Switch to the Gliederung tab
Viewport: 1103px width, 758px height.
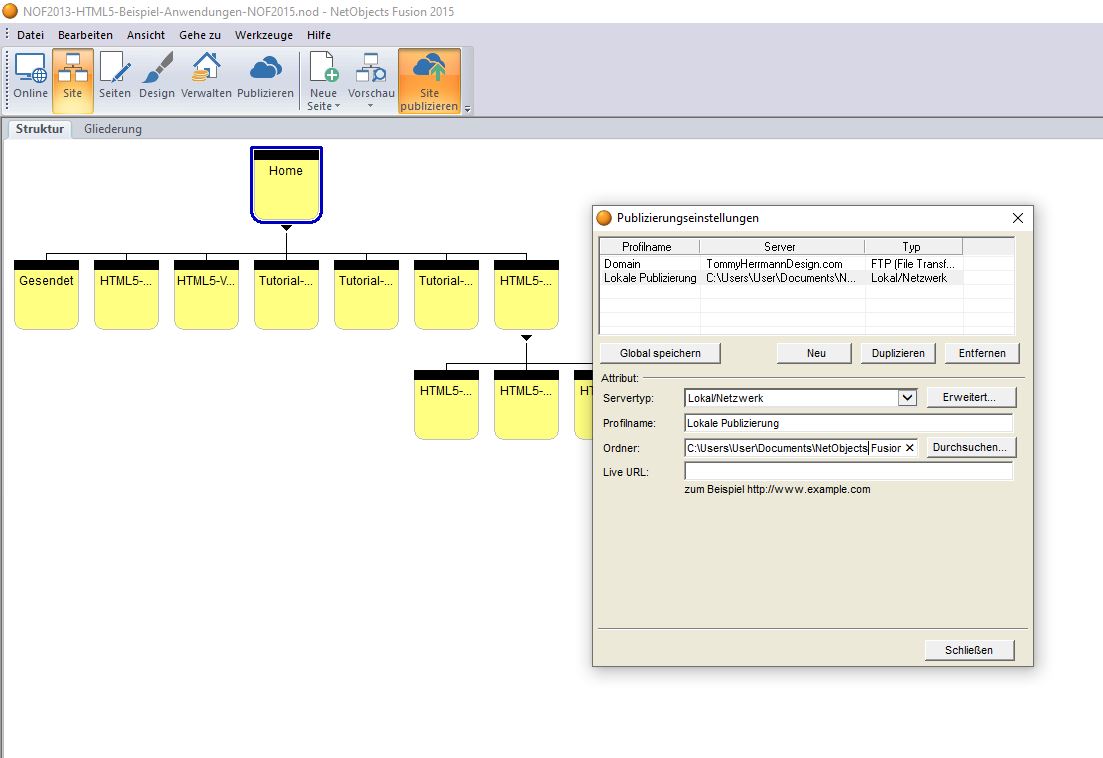(x=113, y=129)
